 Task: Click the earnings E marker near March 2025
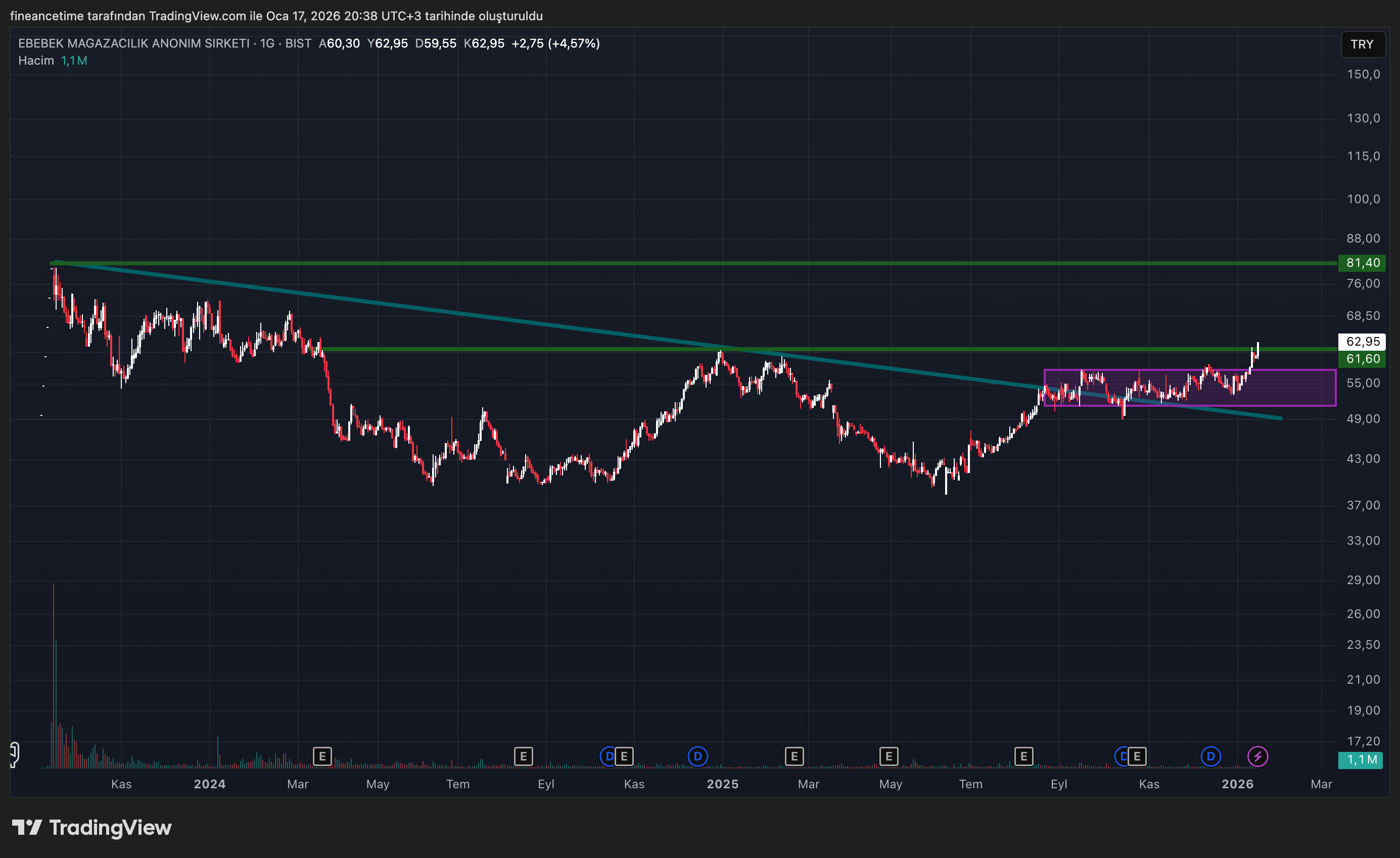tap(794, 756)
